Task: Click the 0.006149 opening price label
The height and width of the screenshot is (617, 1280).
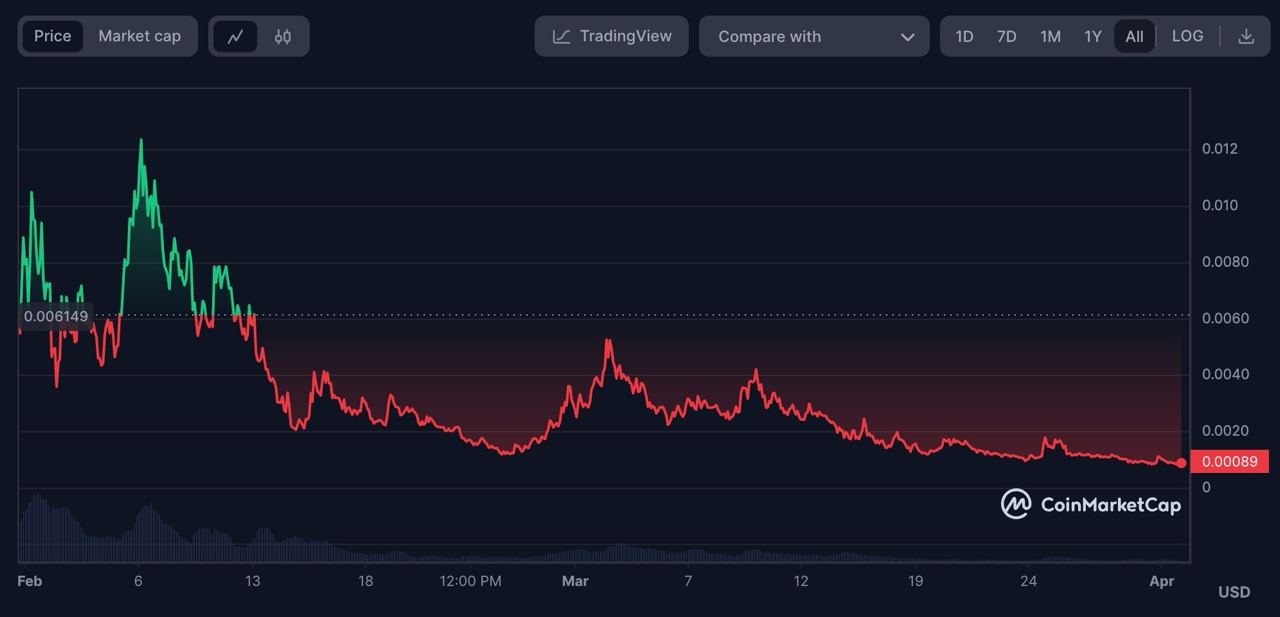Action: (56, 316)
